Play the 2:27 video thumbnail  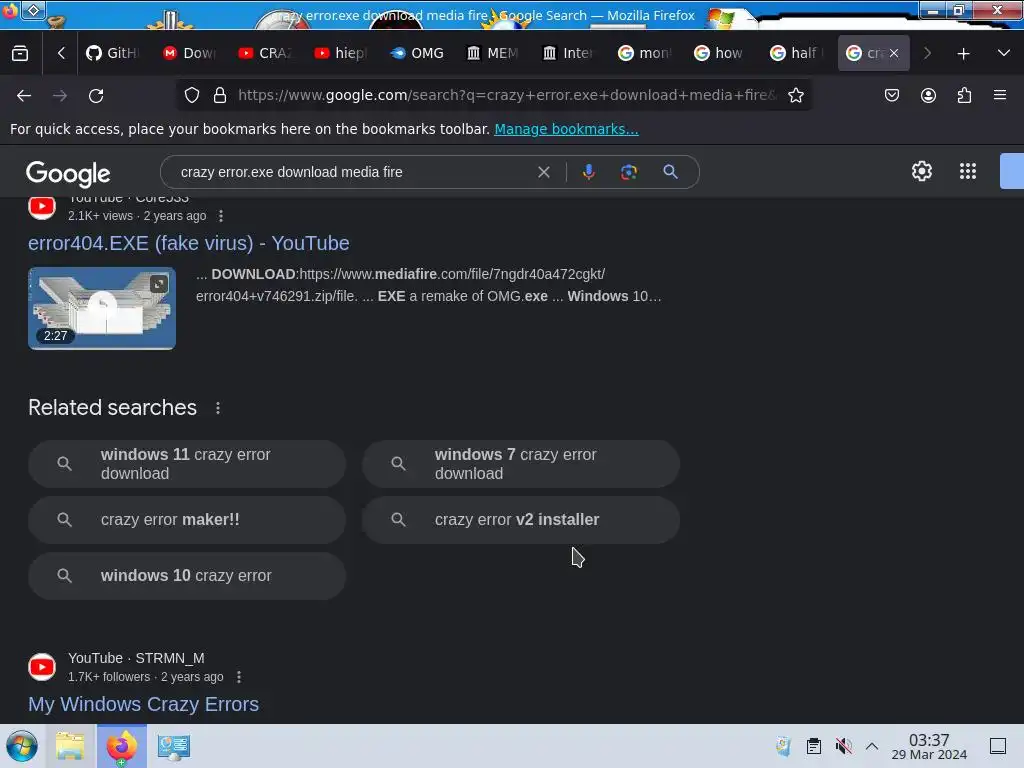coord(102,308)
